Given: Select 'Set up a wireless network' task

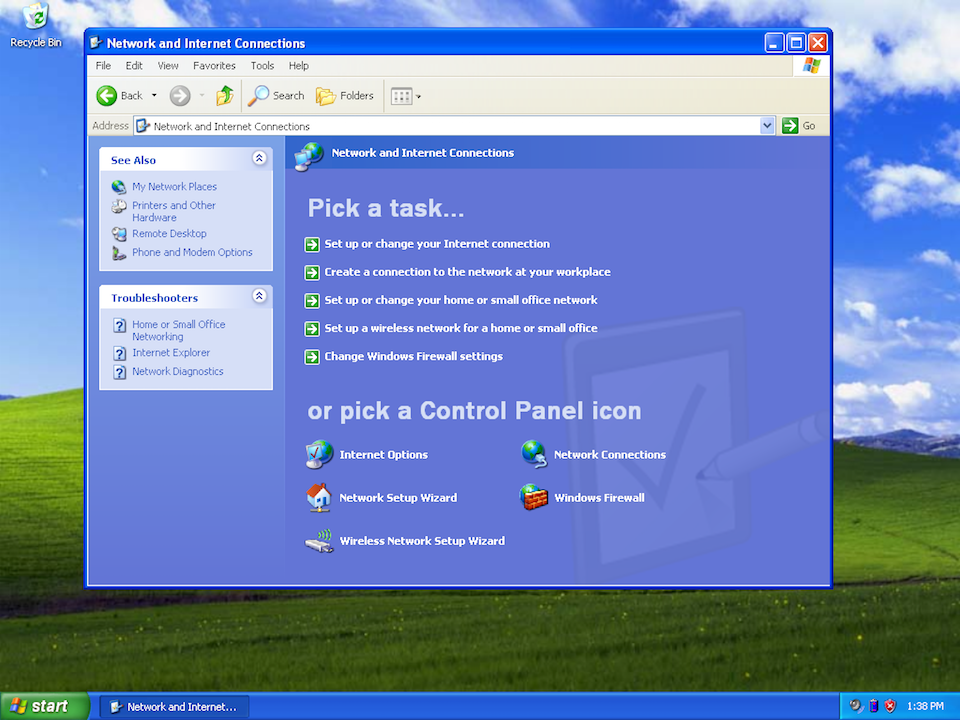Looking at the screenshot, I should pyautogui.click(x=460, y=329).
